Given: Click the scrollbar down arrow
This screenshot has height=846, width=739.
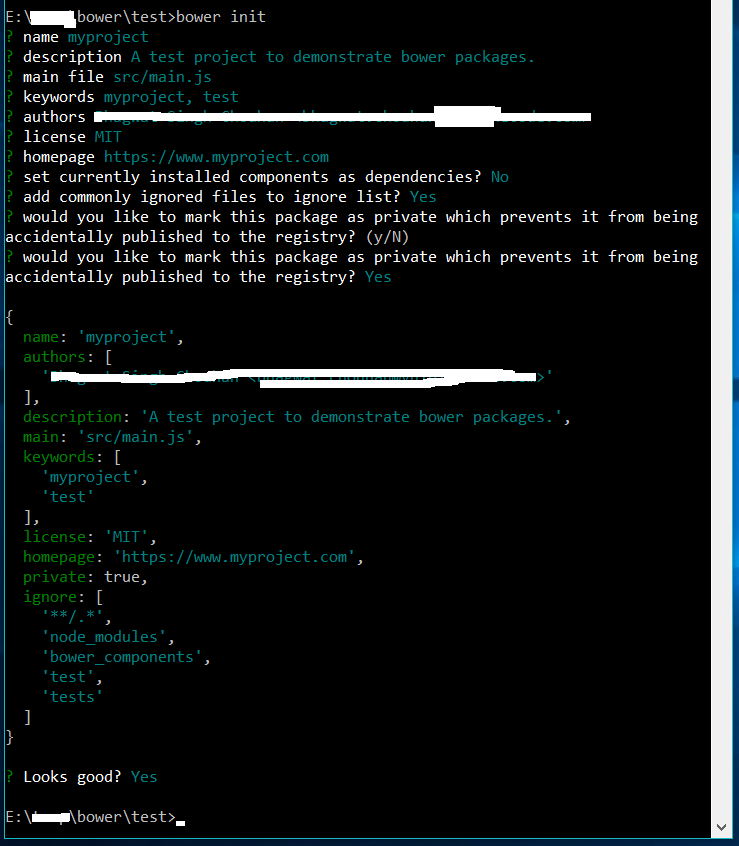Looking at the screenshot, I should (x=722, y=827).
